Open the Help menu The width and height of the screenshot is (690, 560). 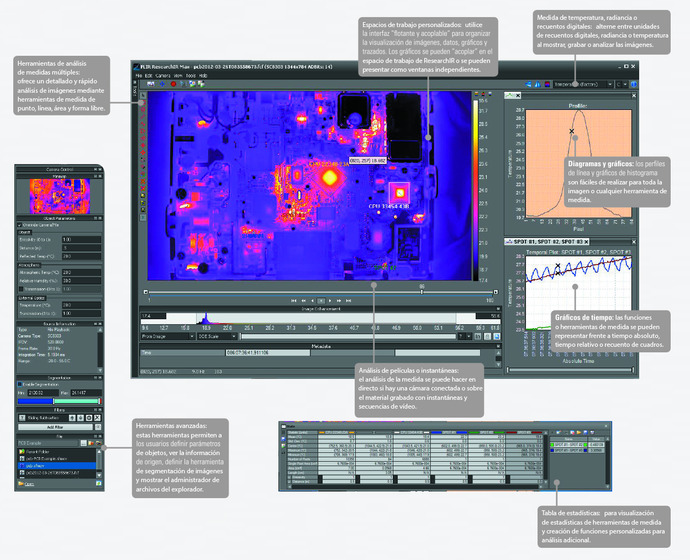click(x=203, y=76)
